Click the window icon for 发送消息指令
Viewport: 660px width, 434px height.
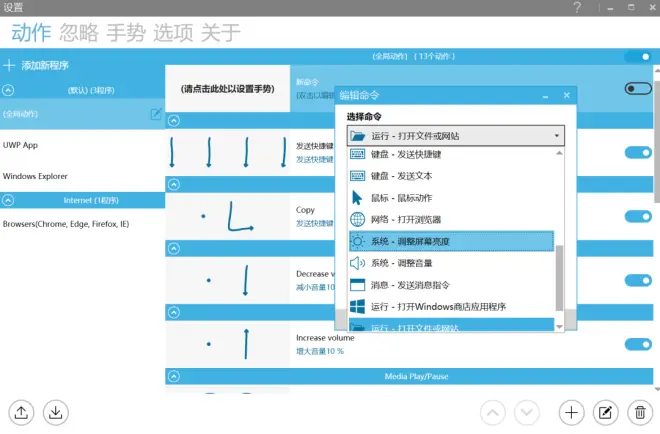(x=357, y=285)
